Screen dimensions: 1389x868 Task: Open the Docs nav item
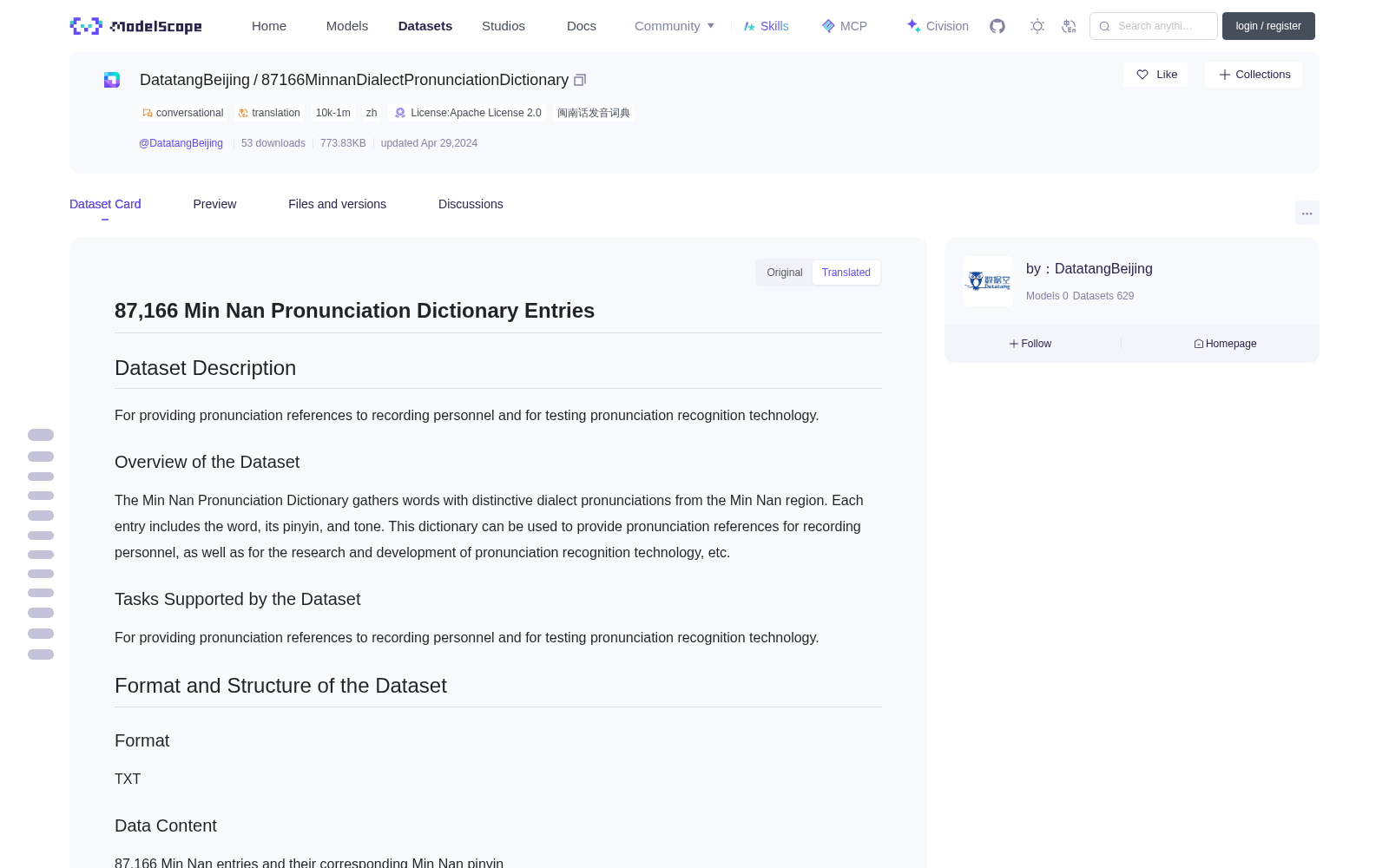[x=582, y=26]
